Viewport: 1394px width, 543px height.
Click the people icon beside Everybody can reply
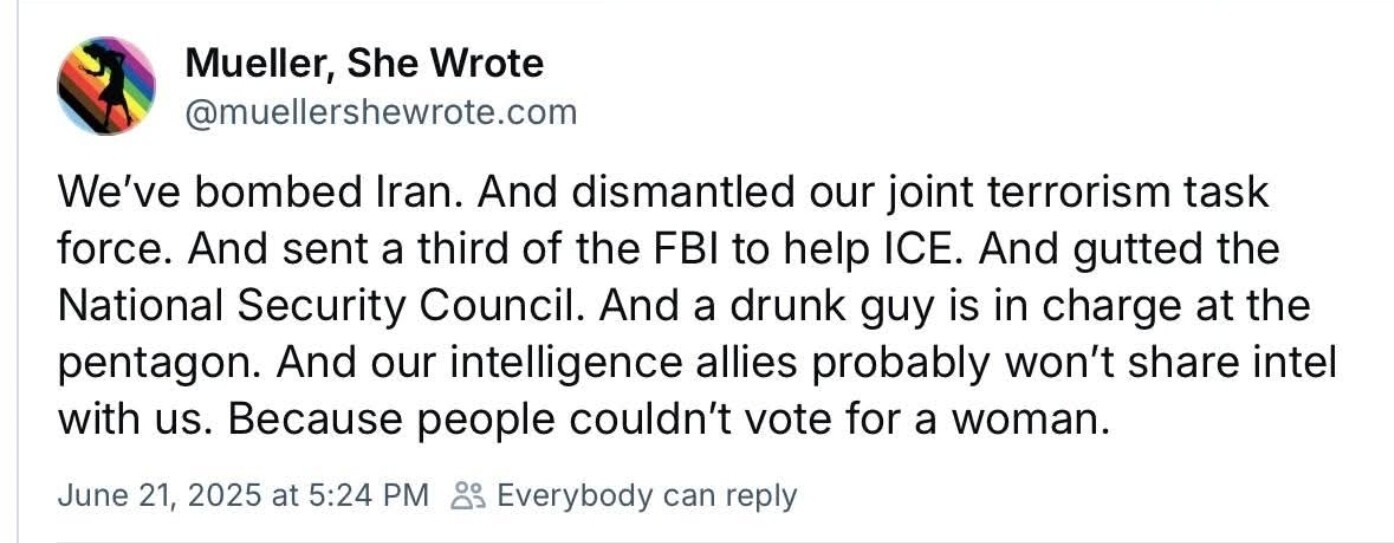[x=468, y=496]
